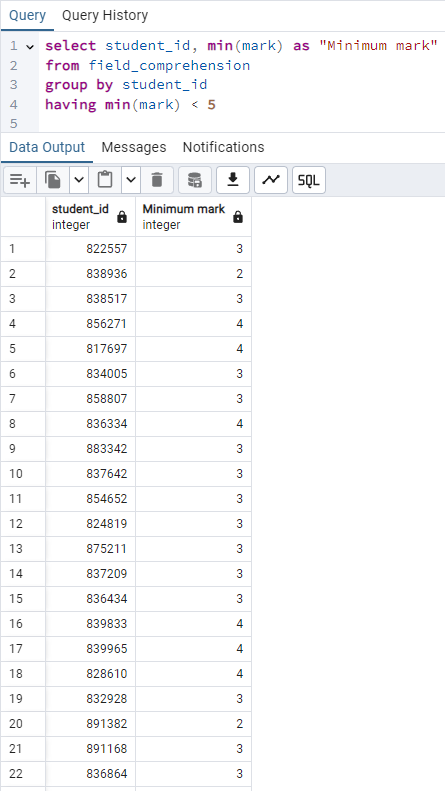Click the cell with student_id 822557
445x791 pixels.
[x=90, y=249]
